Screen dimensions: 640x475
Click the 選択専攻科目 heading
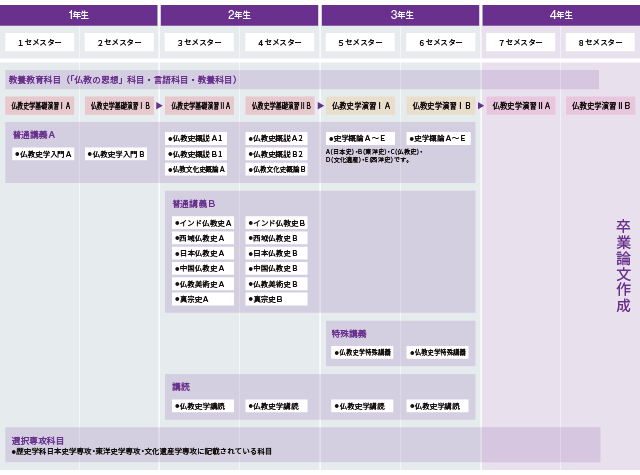tap(38, 441)
